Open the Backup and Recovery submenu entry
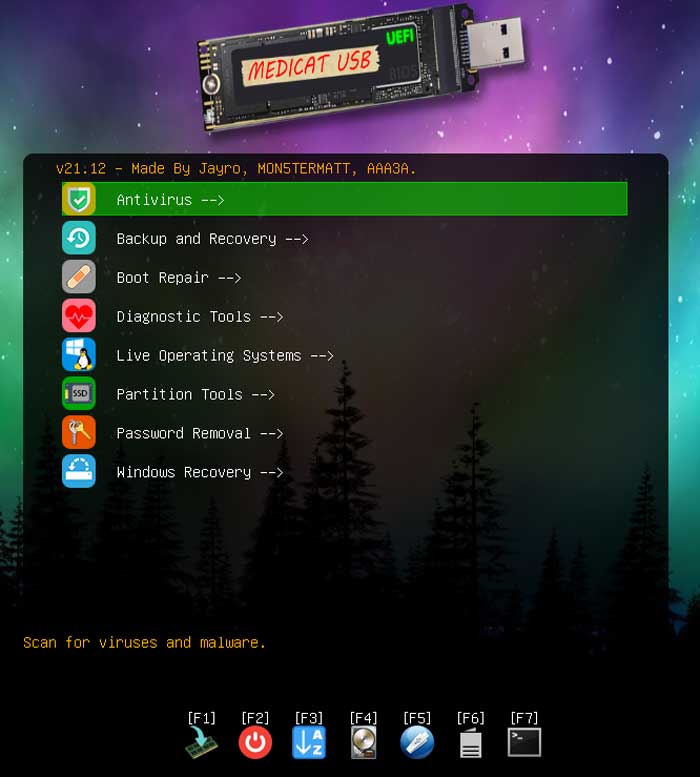The width and height of the screenshot is (700, 777). click(212, 239)
